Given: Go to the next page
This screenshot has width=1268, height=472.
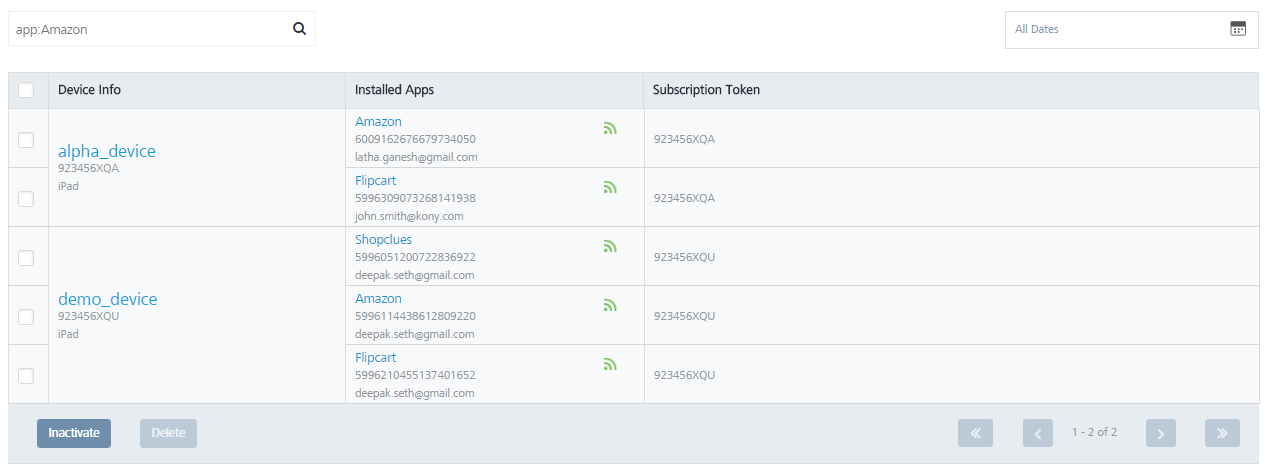Looking at the screenshot, I should coord(1160,433).
